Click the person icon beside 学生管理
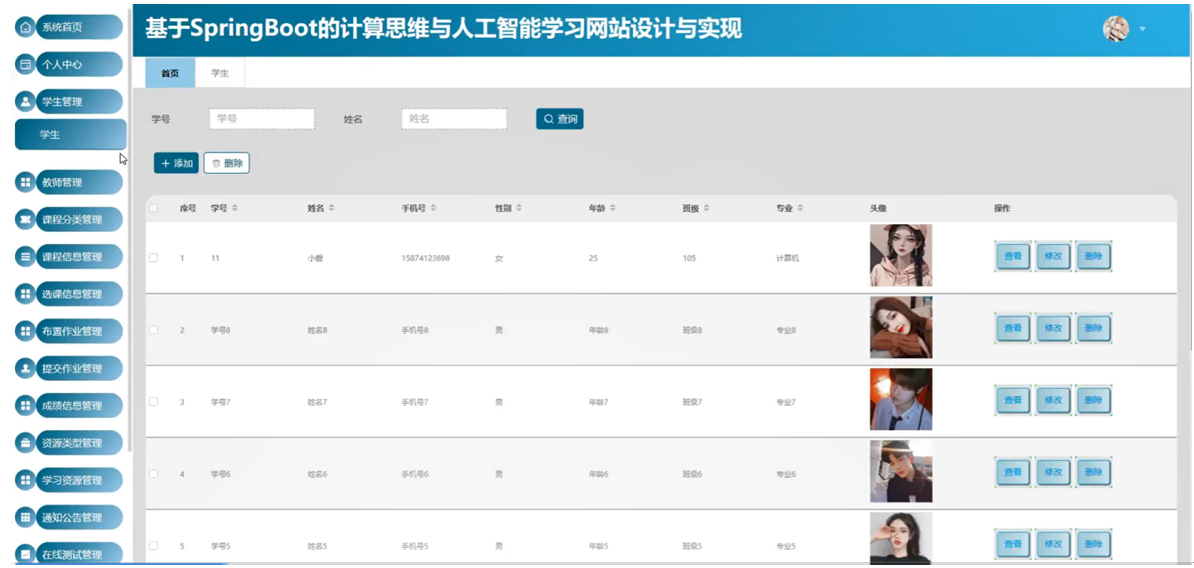1194x568 pixels. tap(25, 101)
